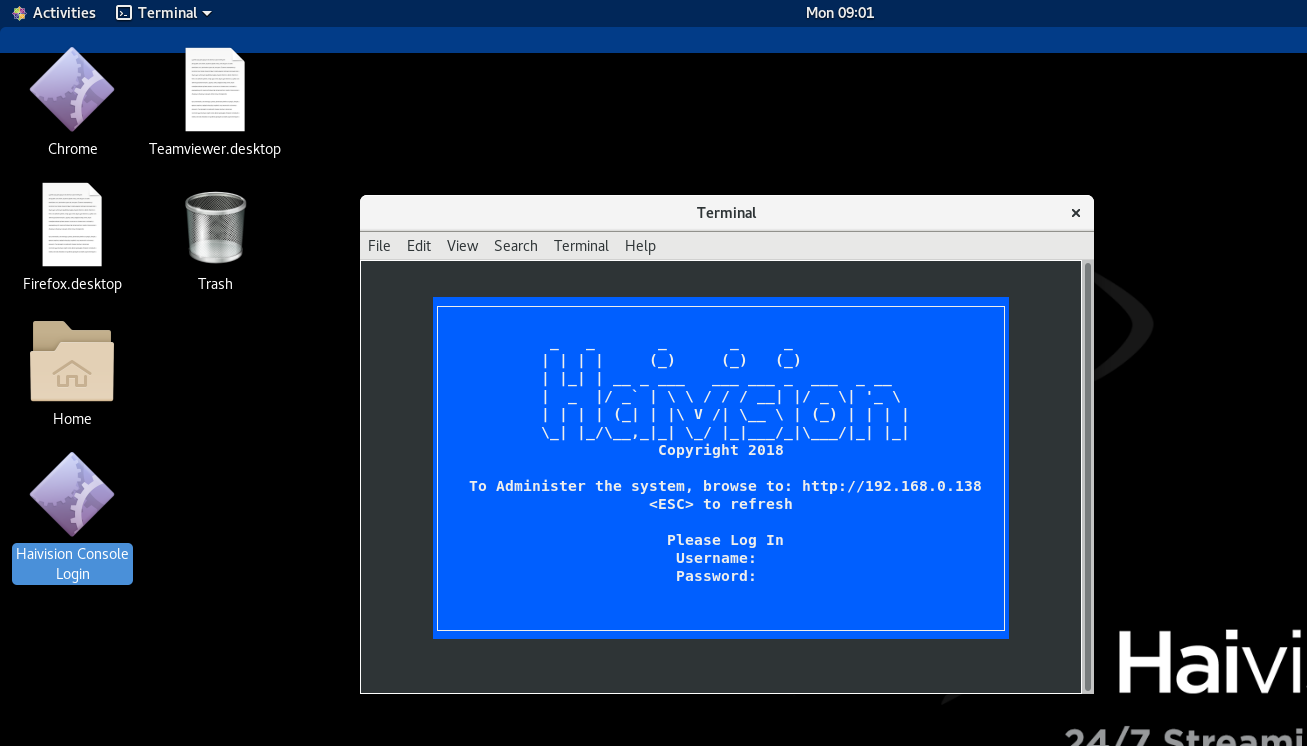Open the Help menu in Terminal
Image resolution: width=1307 pixels, height=746 pixels.
click(x=640, y=246)
